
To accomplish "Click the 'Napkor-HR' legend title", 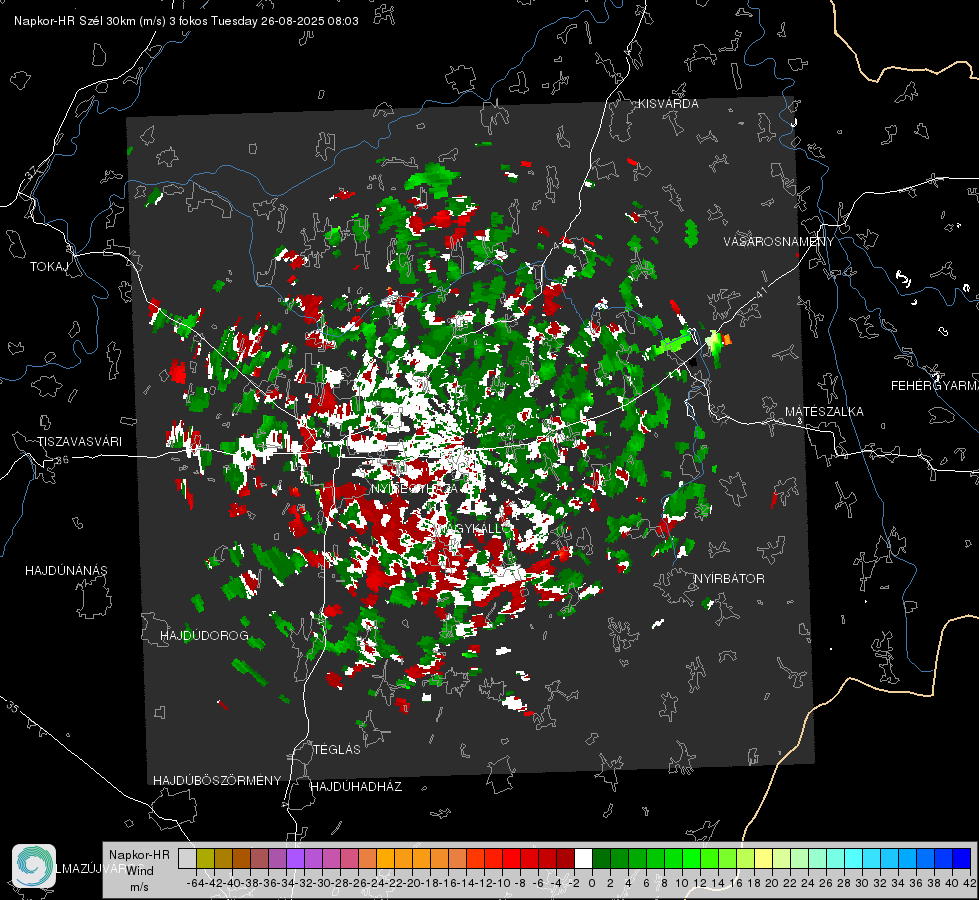I will [139, 855].
